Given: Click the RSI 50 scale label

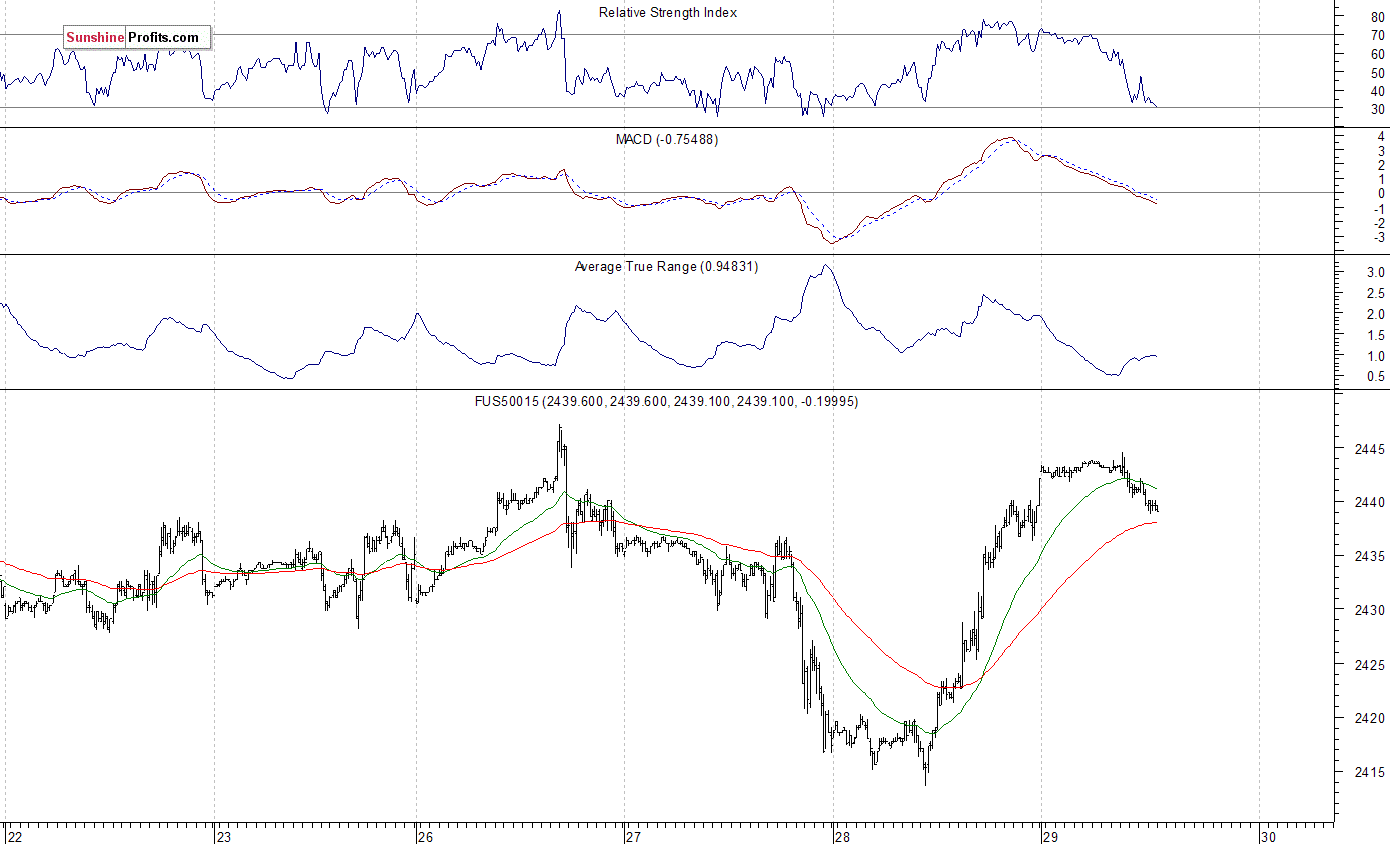Looking at the screenshot, I should tap(1378, 72).
